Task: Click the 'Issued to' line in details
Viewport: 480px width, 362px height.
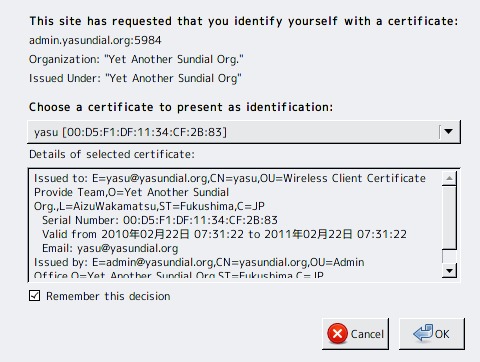Action: (230, 178)
